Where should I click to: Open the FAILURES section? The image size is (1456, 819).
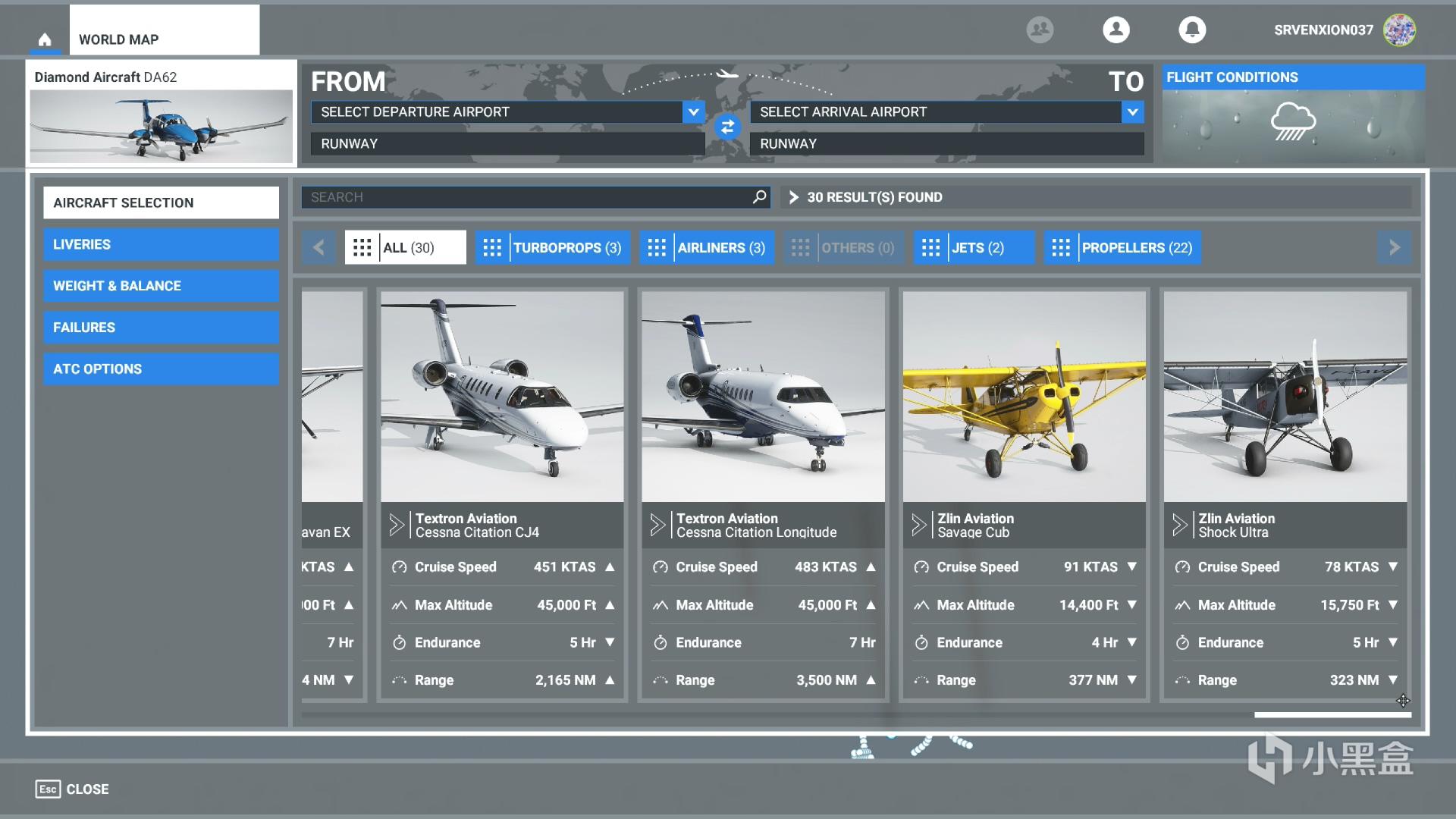point(161,328)
